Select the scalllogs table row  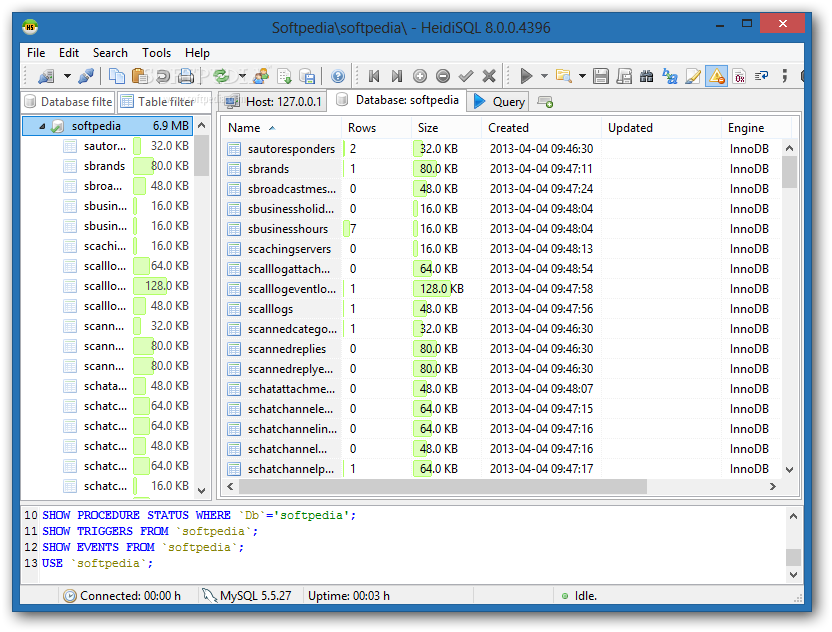[x=502, y=309]
